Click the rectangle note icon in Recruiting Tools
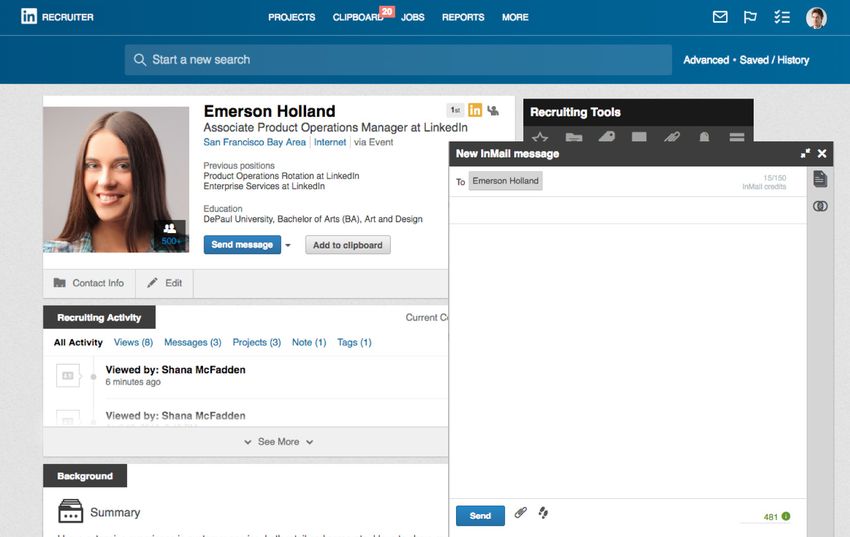This screenshot has width=850, height=537. (x=639, y=137)
